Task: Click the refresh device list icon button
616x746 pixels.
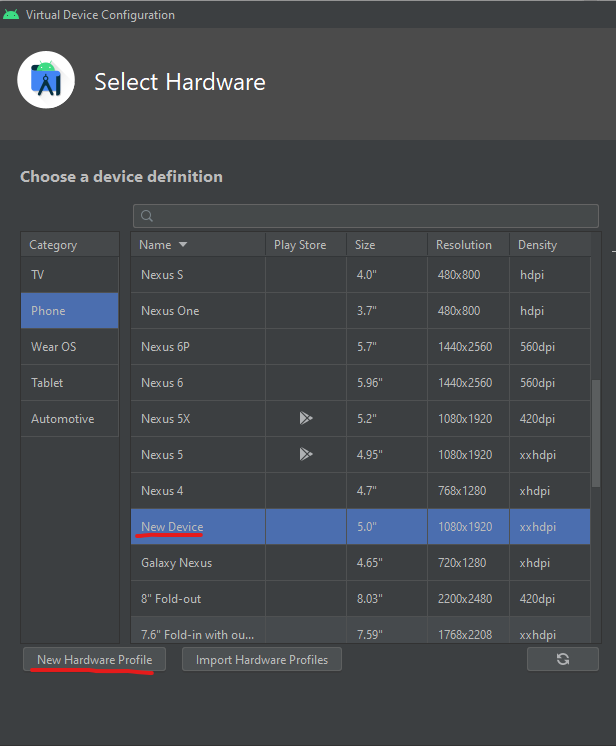Action: (563, 659)
